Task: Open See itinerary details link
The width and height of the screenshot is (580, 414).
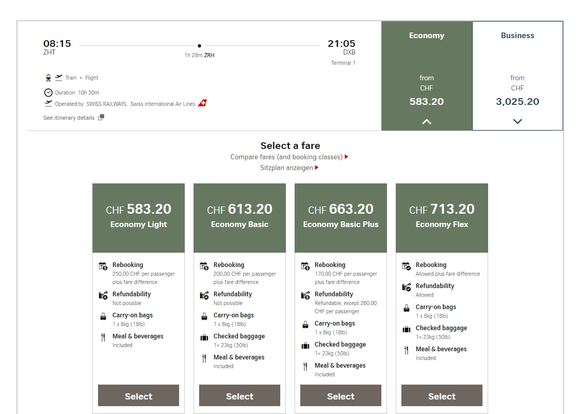Action: click(x=69, y=118)
